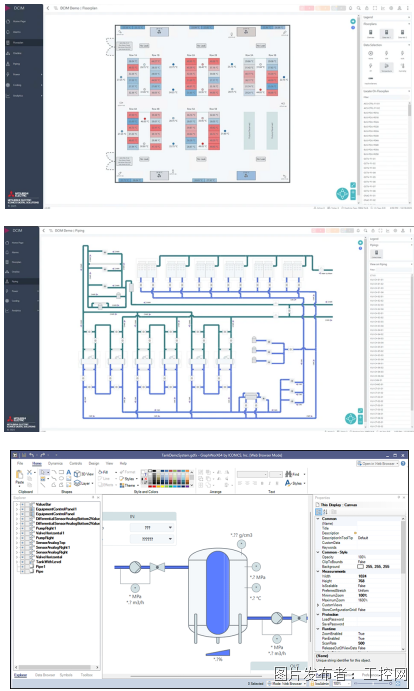Select TankWithLevel in Explorer tree

click(x=48, y=561)
